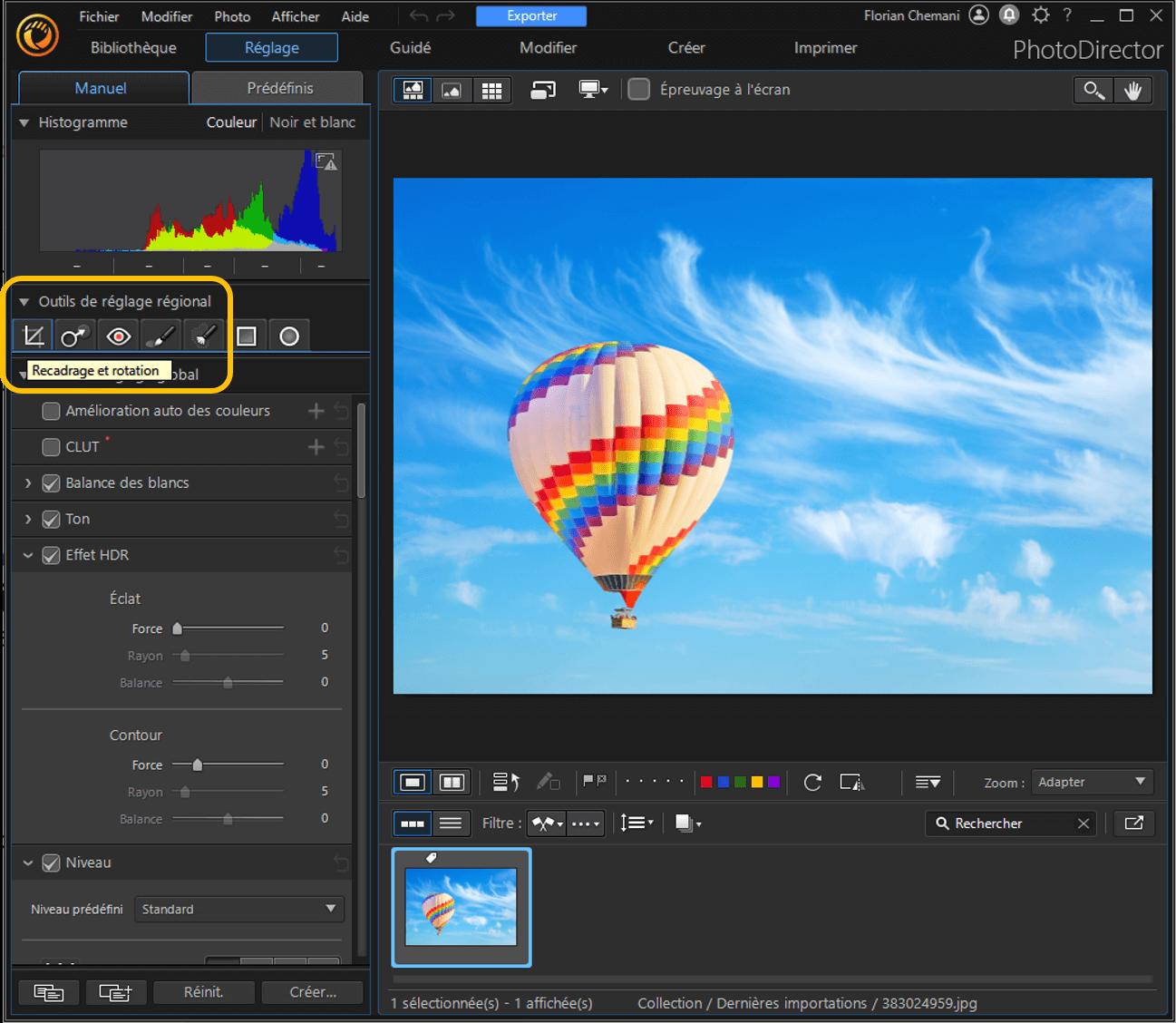Select the red-eye removal tool
The image size is (1176, 1023).
[x=118, y=336]
